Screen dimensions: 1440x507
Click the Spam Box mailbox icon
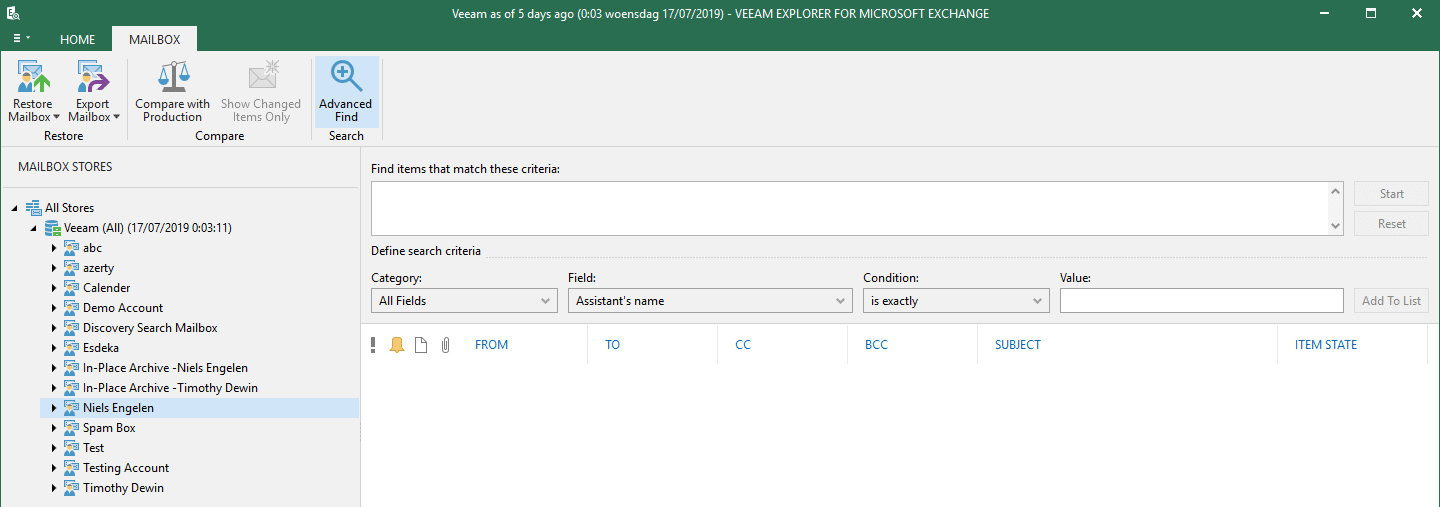click(71, 428)
